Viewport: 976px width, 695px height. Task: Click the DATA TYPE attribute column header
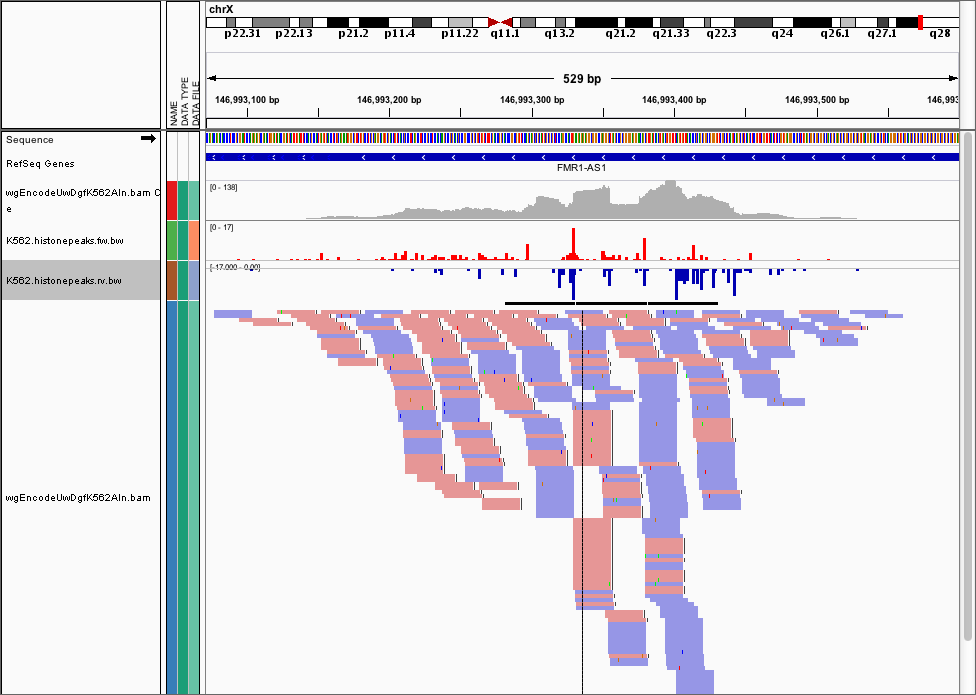click(x=184, y=100)
